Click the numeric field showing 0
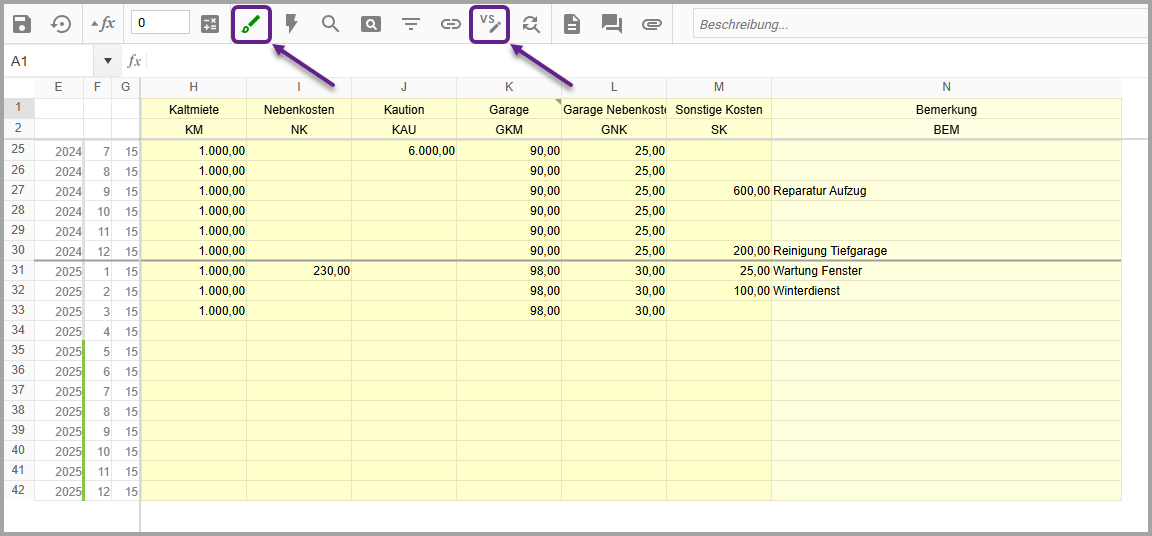 [x=160, y=23]
